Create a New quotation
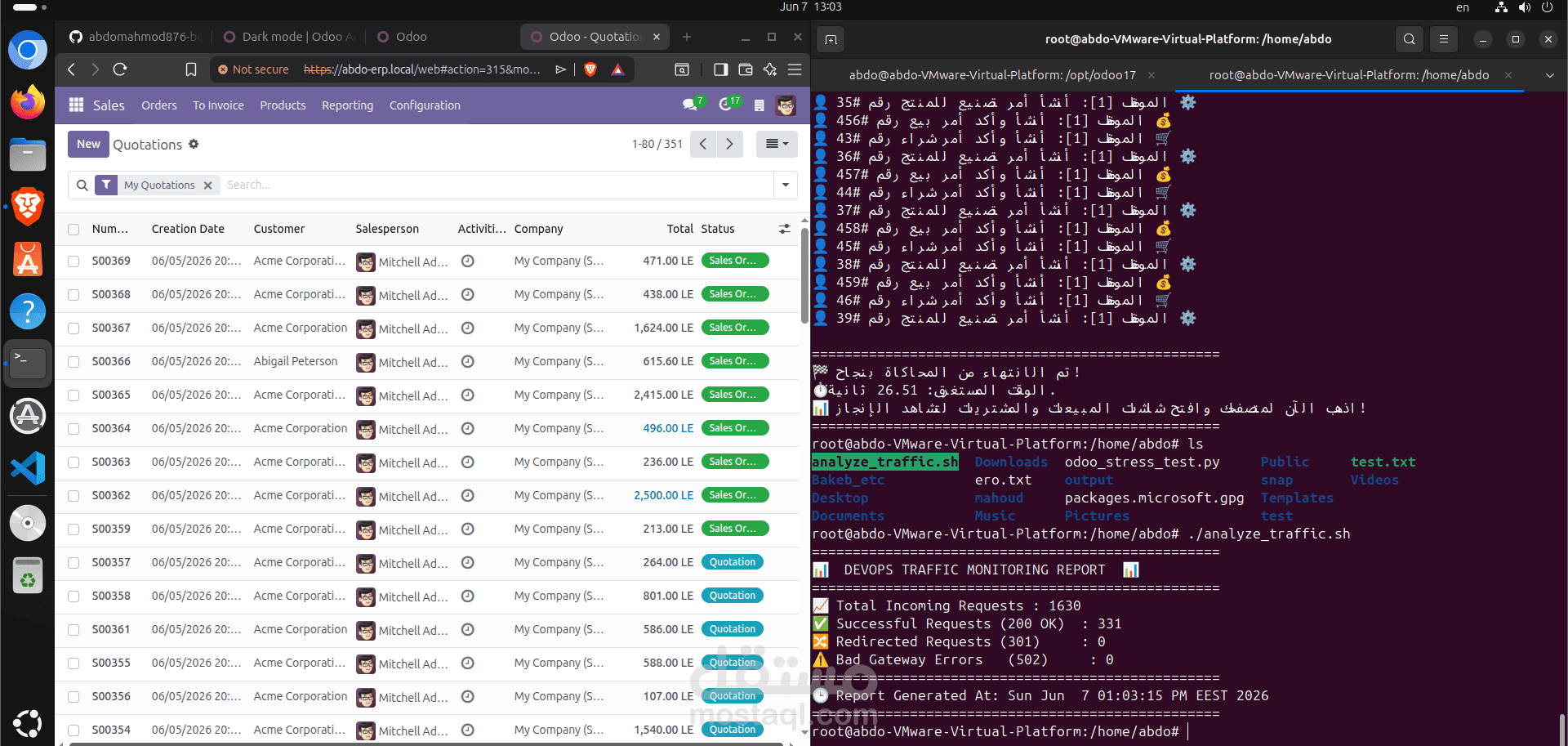Viewport: 1568px width, 746px height. [x=88, y=144]
